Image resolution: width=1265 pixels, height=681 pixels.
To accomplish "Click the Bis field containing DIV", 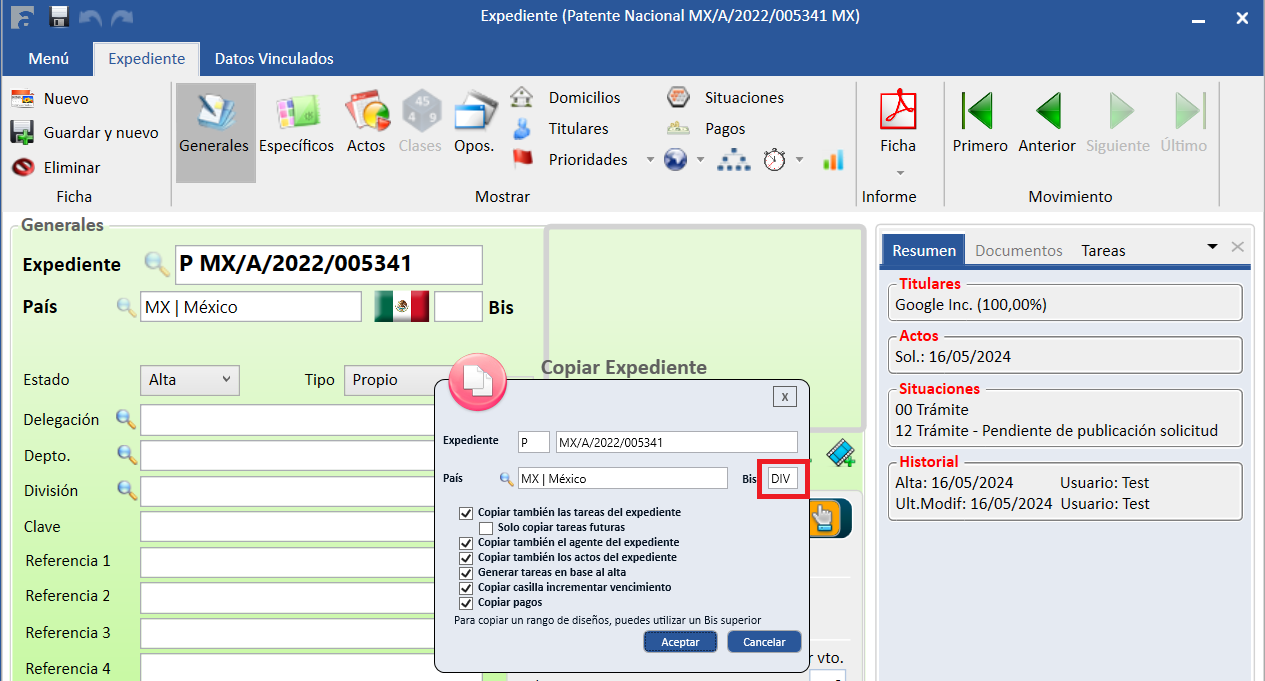I will 781,479.
